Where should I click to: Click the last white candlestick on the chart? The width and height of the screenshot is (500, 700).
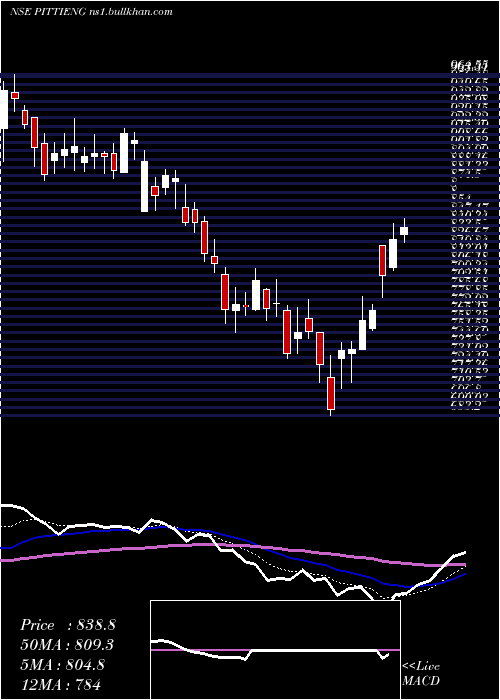[404, 230]
